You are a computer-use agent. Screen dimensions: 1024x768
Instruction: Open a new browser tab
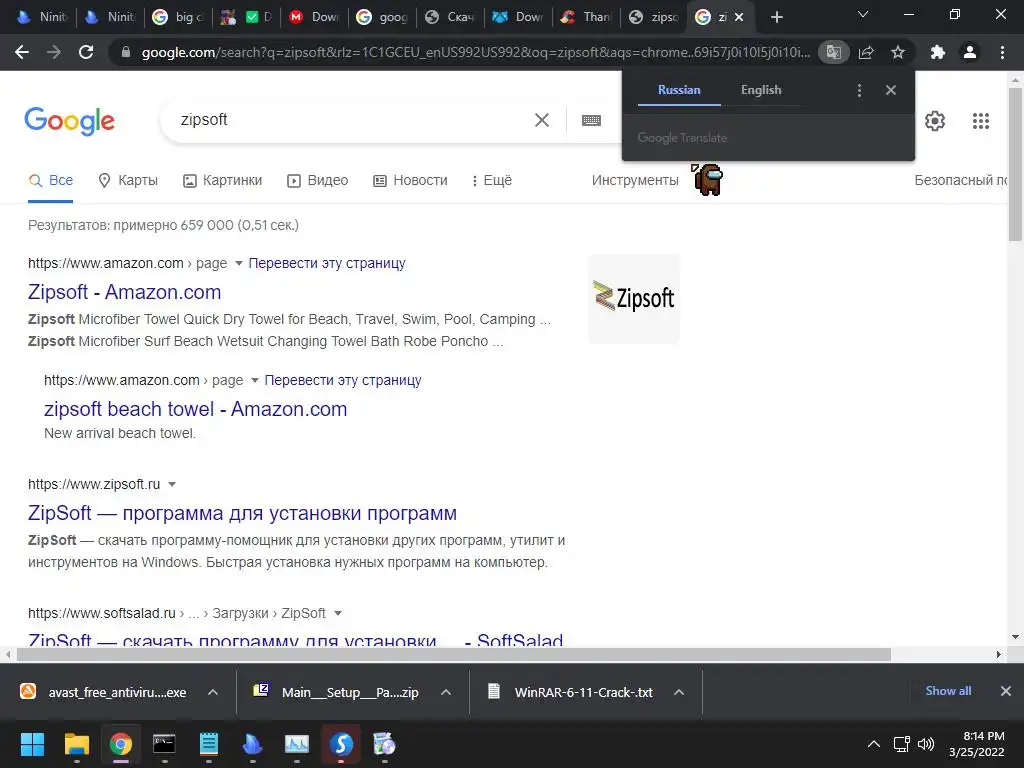pos(776,17)
